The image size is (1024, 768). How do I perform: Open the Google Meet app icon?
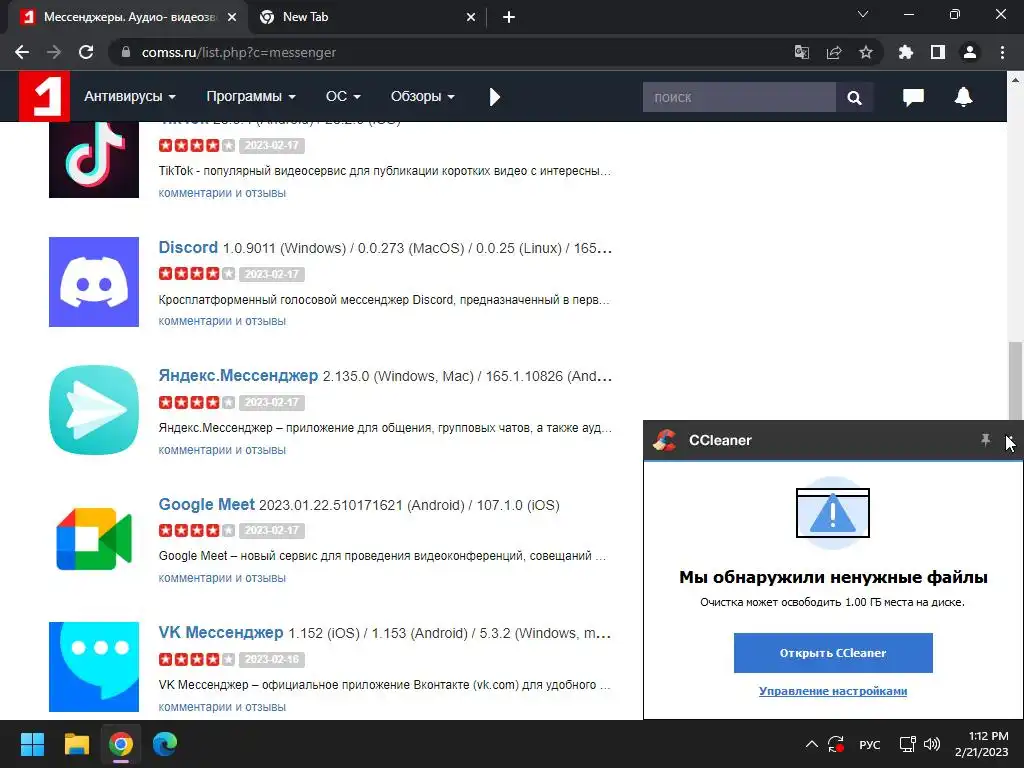[x=93, y=539]
